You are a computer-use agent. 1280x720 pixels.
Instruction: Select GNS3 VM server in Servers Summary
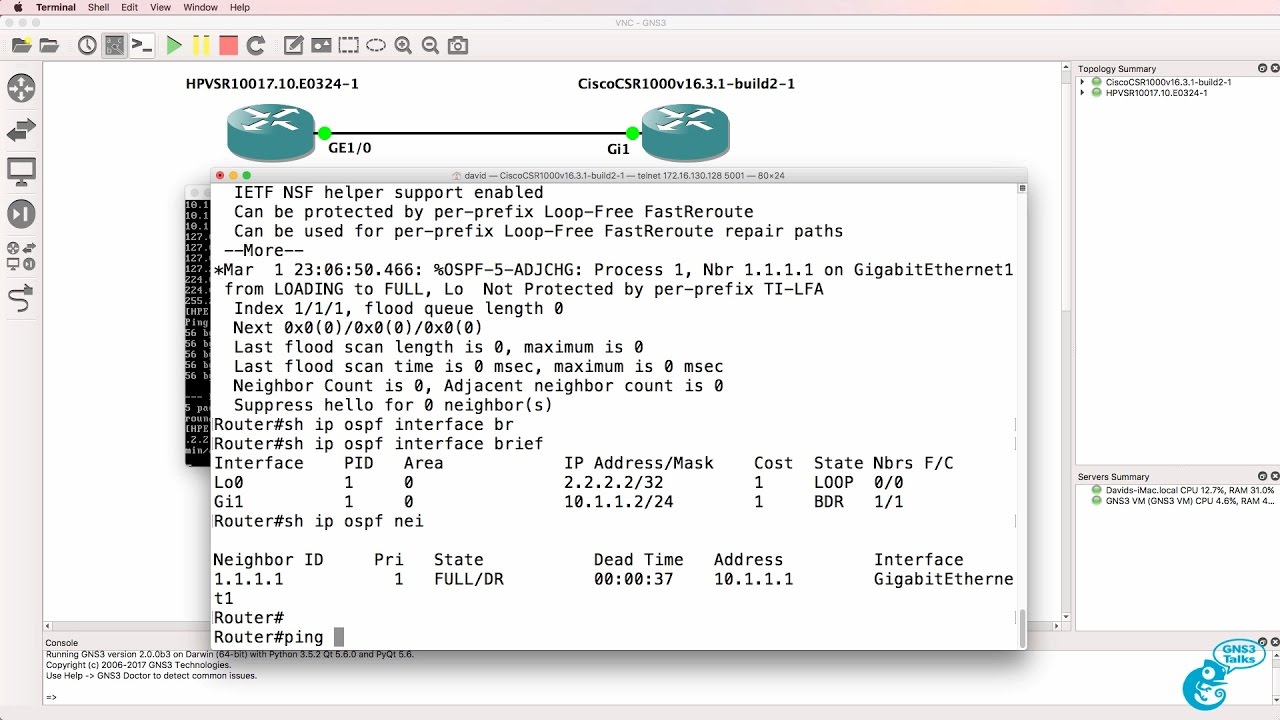click(x=1182, y=501)
